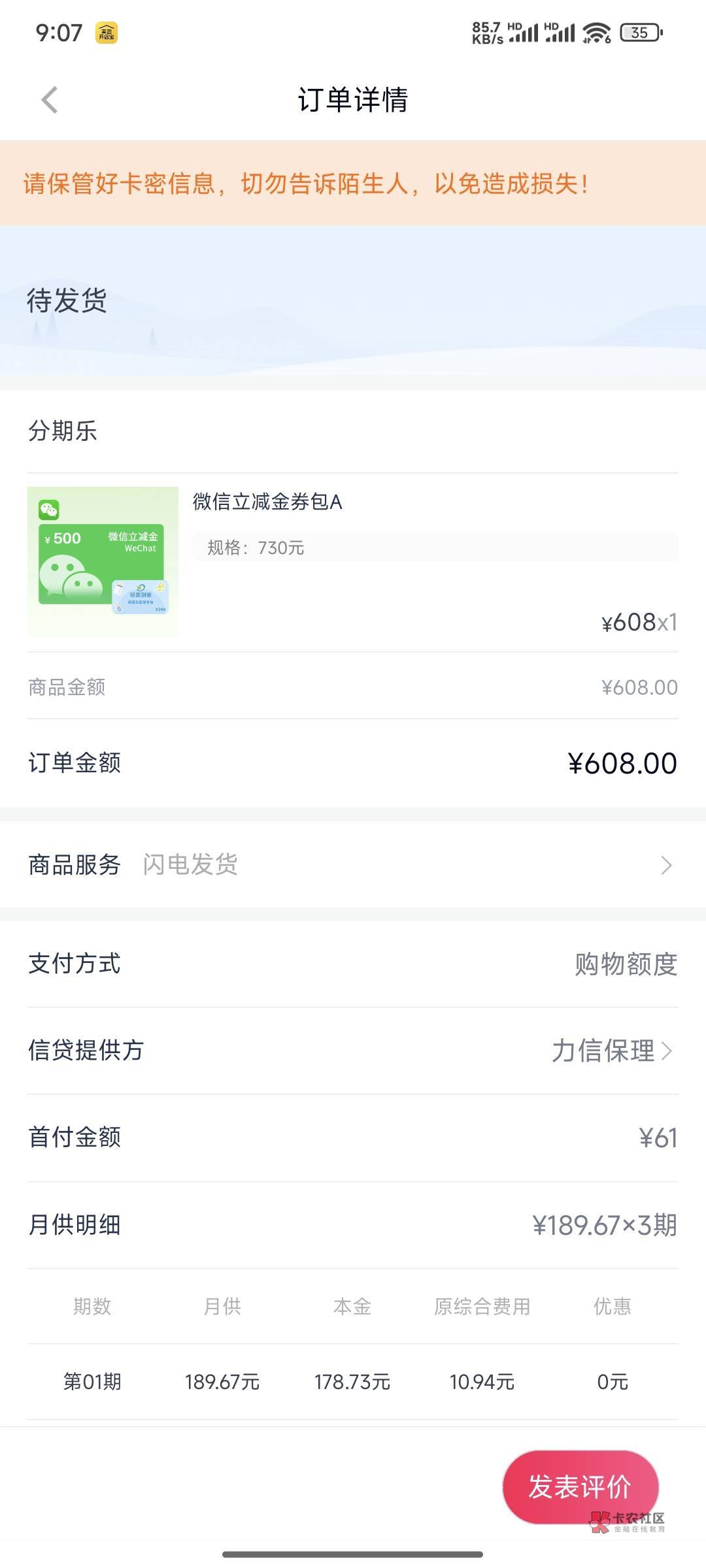
Task: Tap the yellow notification app icon
Action: tap(107, 32)
